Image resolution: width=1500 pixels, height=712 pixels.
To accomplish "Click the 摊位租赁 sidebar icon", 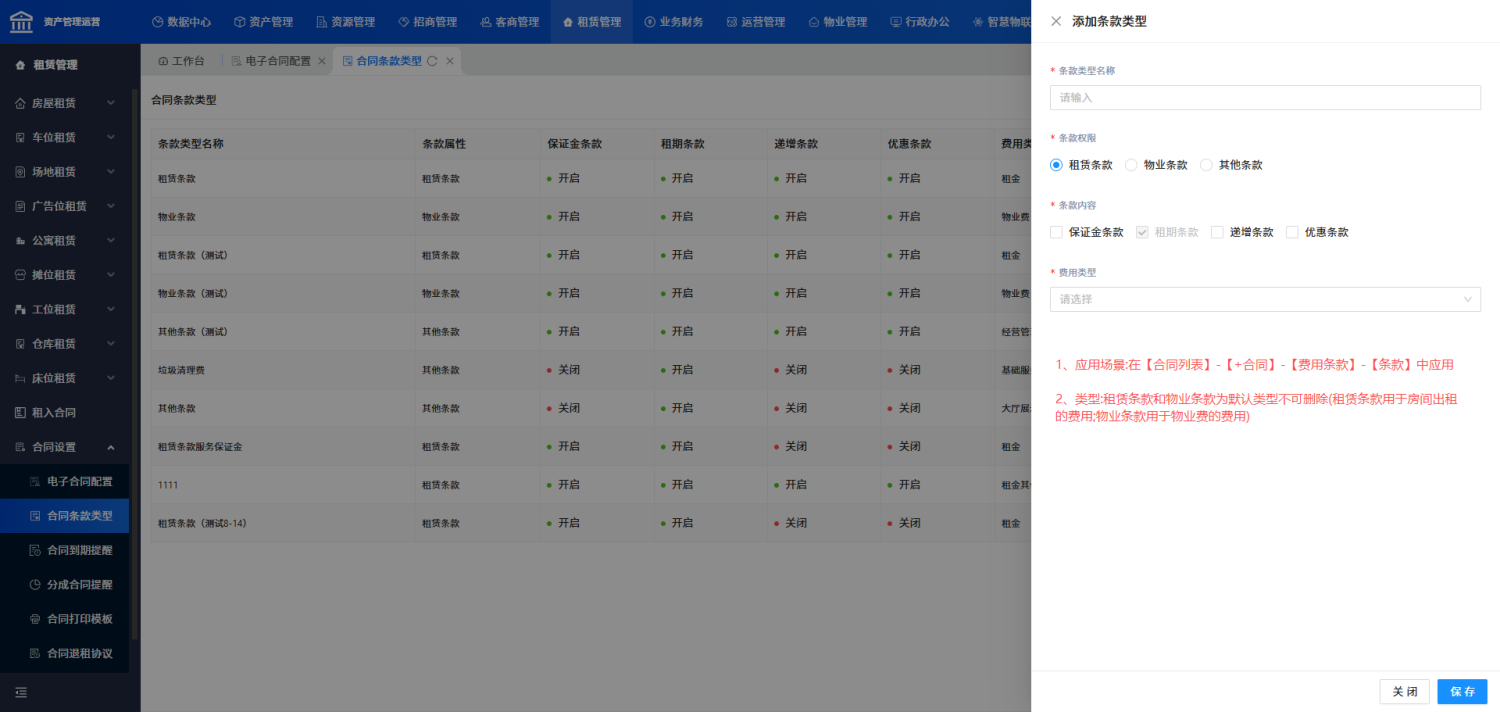I will (x=21, y=275).
